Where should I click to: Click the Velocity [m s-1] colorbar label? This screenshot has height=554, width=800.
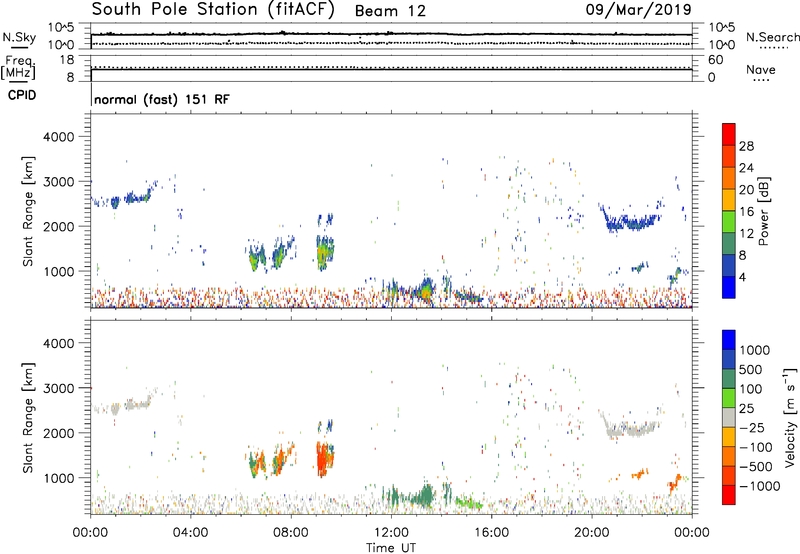coord(790,417)
